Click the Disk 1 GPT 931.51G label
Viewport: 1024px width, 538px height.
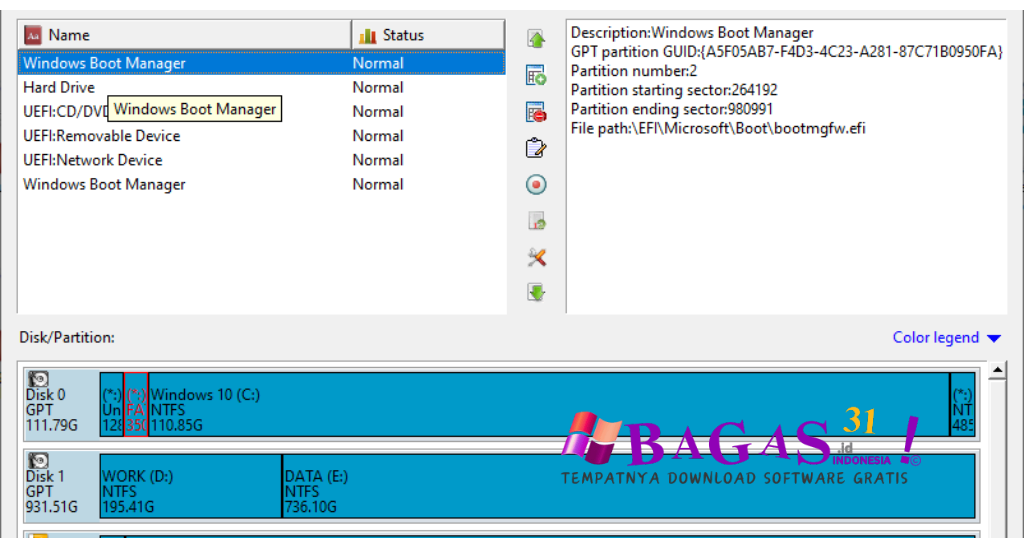tap(52, 492)
